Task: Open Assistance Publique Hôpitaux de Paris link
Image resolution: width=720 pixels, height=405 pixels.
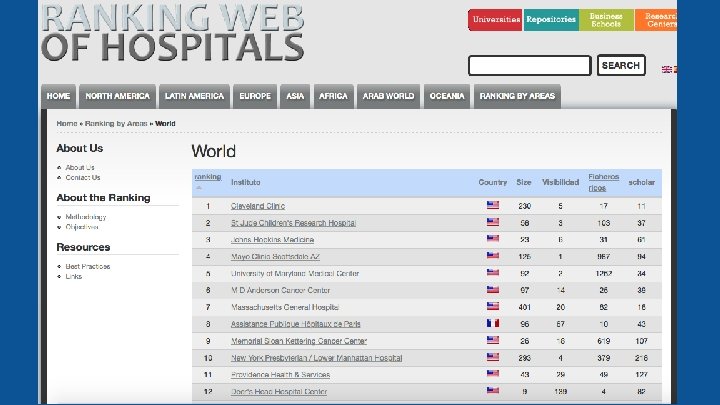Action: coord(296,324)
